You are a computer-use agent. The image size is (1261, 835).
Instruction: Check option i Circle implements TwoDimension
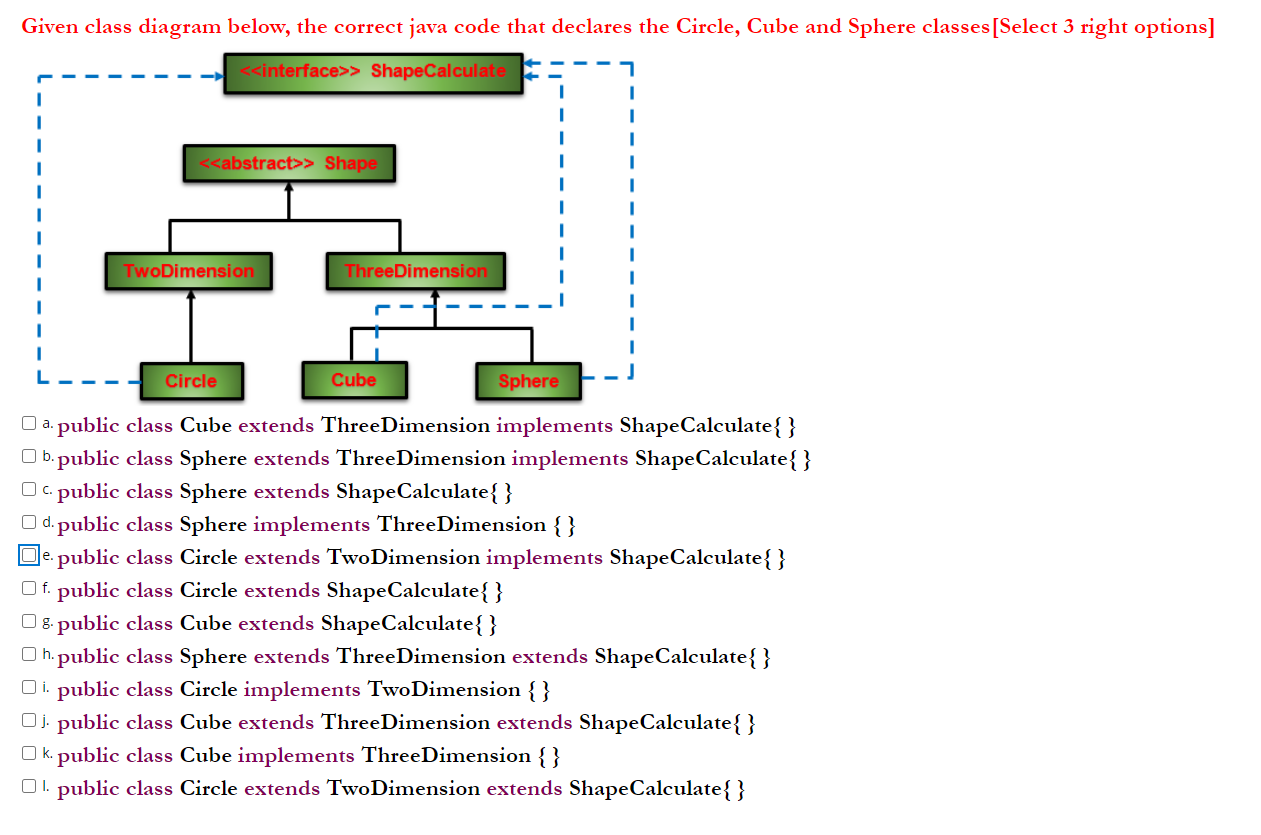(29, 687)
